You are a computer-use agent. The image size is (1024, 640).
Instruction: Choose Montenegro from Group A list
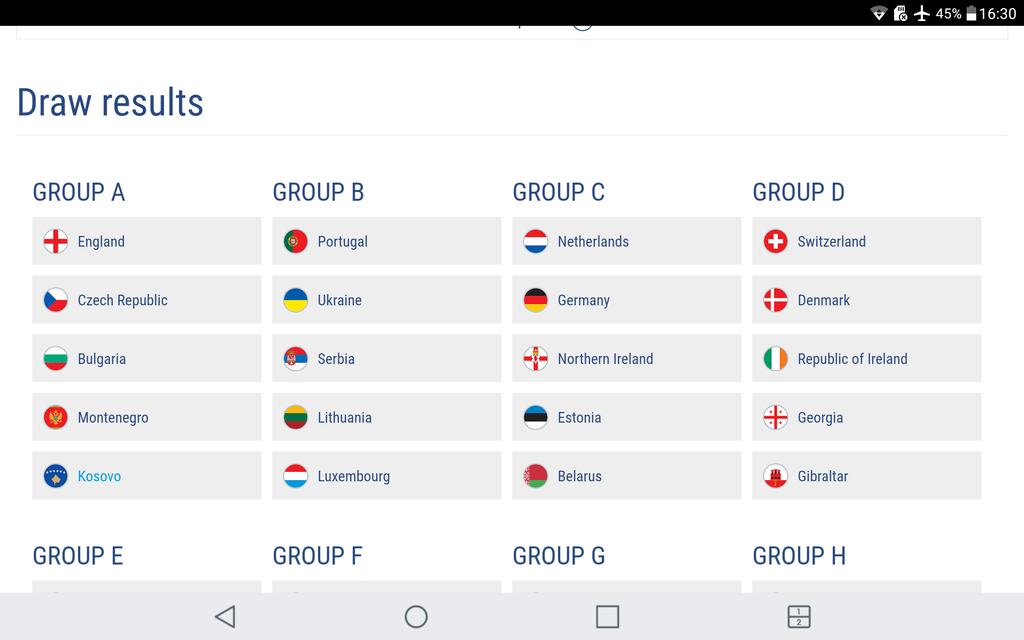112,418
